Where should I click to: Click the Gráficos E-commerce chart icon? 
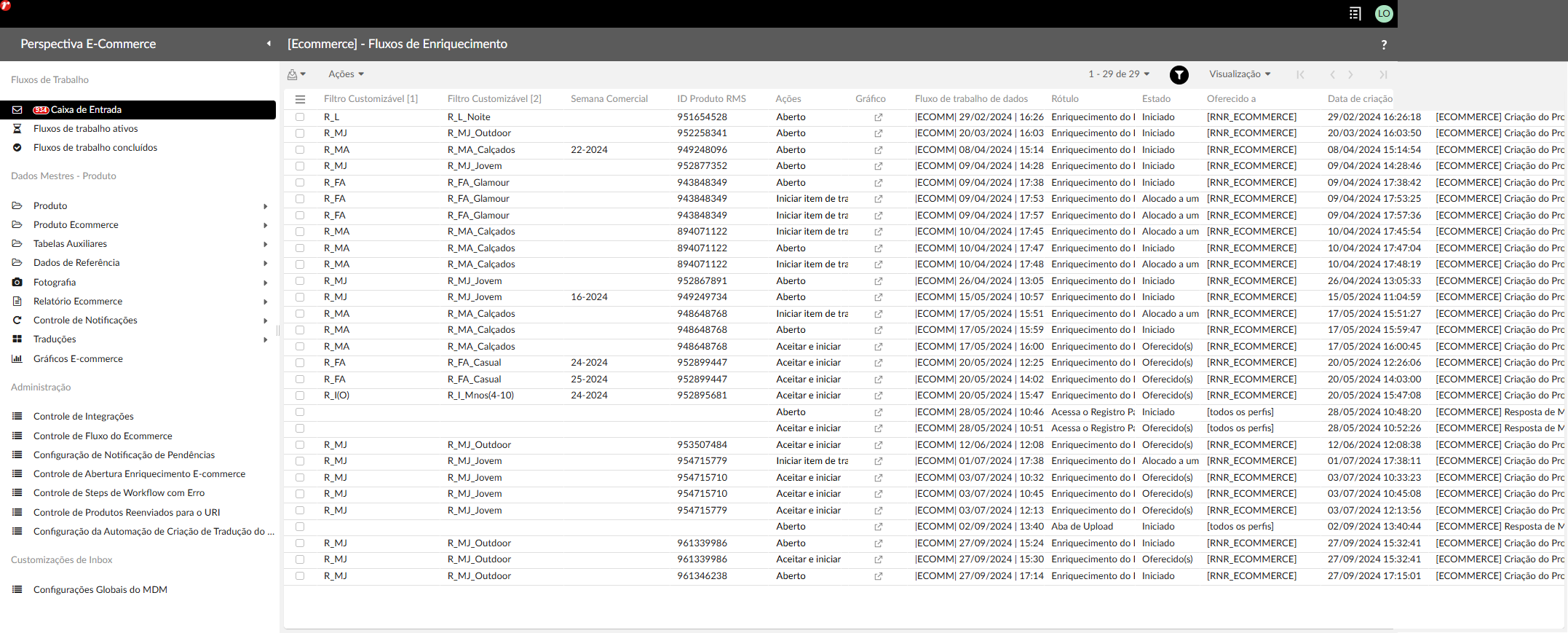click(17, 358)
